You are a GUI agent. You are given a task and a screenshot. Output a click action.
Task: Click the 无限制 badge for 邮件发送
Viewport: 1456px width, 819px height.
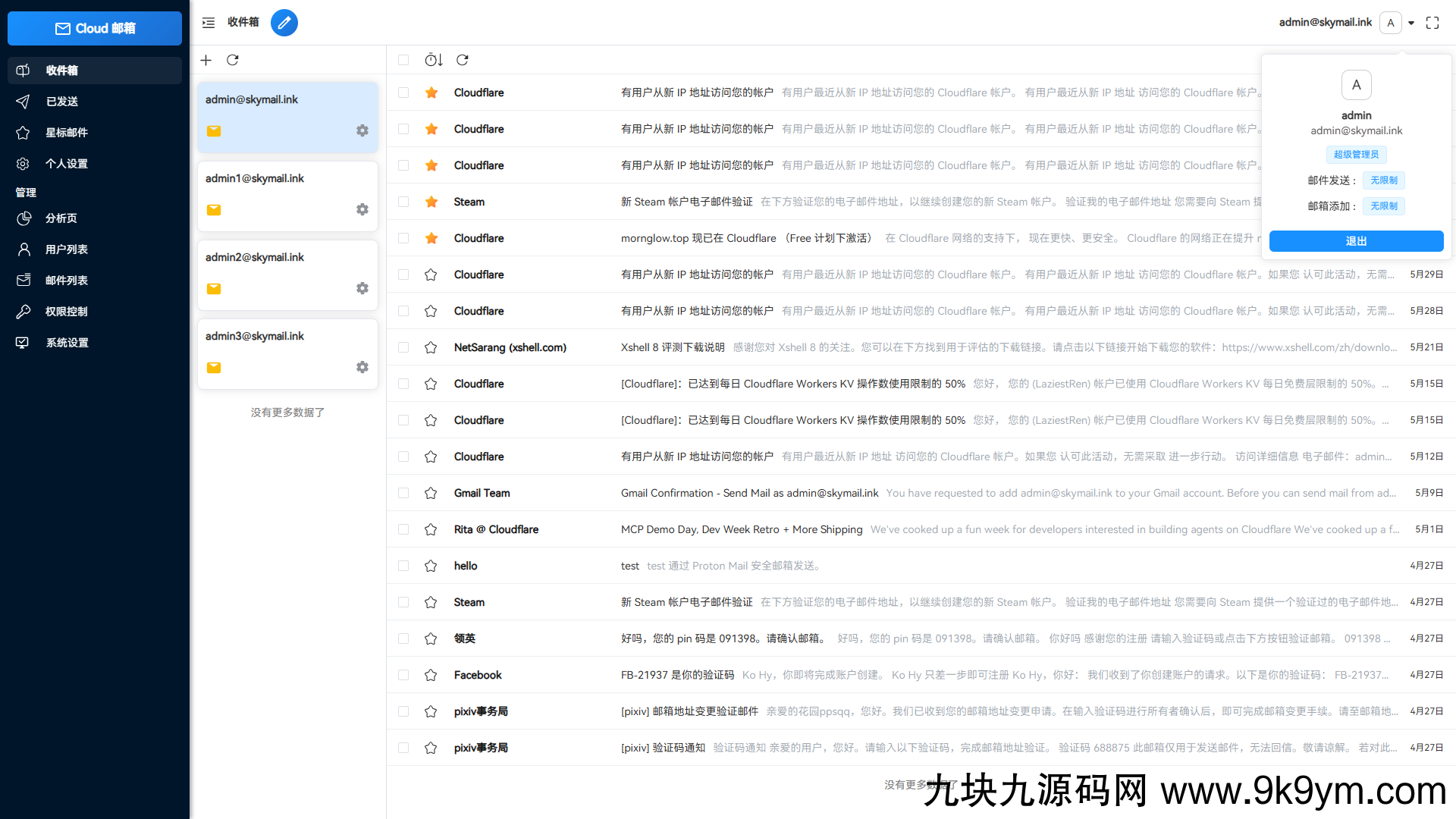click(x=1383, y=180)
